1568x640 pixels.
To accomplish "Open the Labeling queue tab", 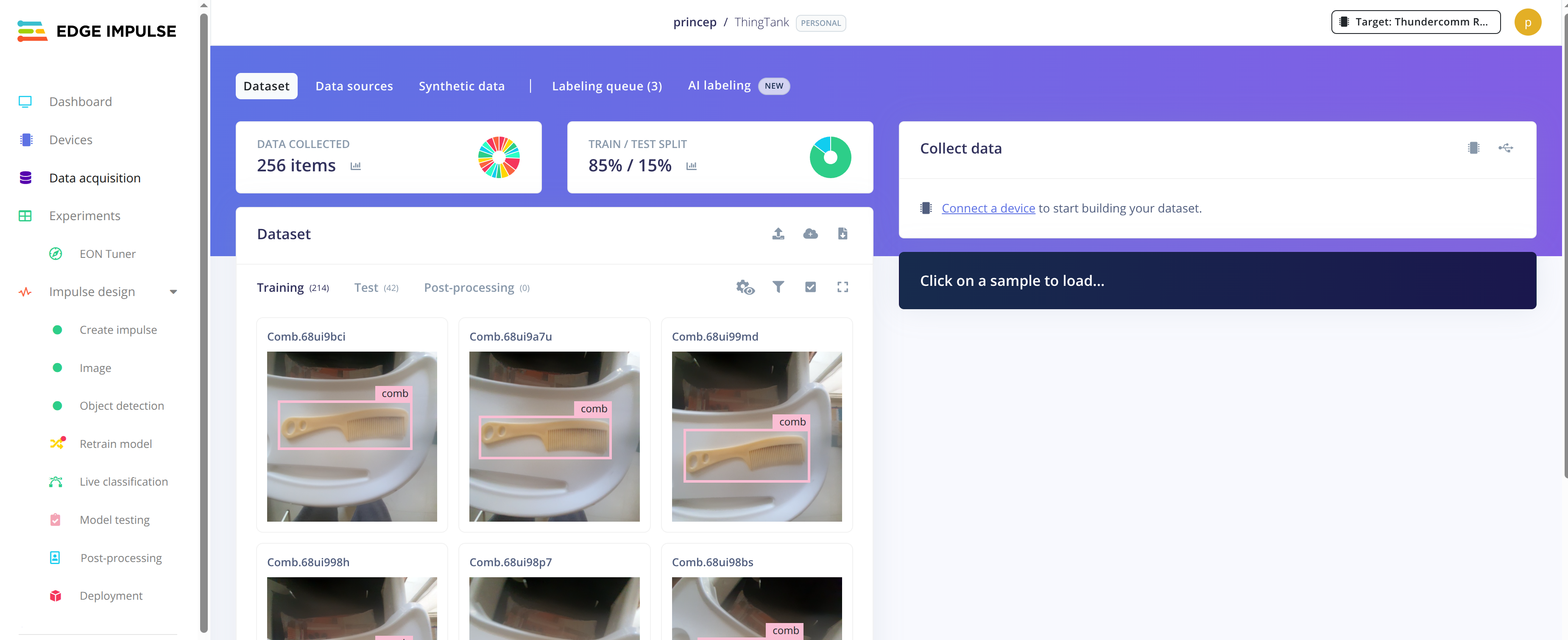I will (606, 86).
